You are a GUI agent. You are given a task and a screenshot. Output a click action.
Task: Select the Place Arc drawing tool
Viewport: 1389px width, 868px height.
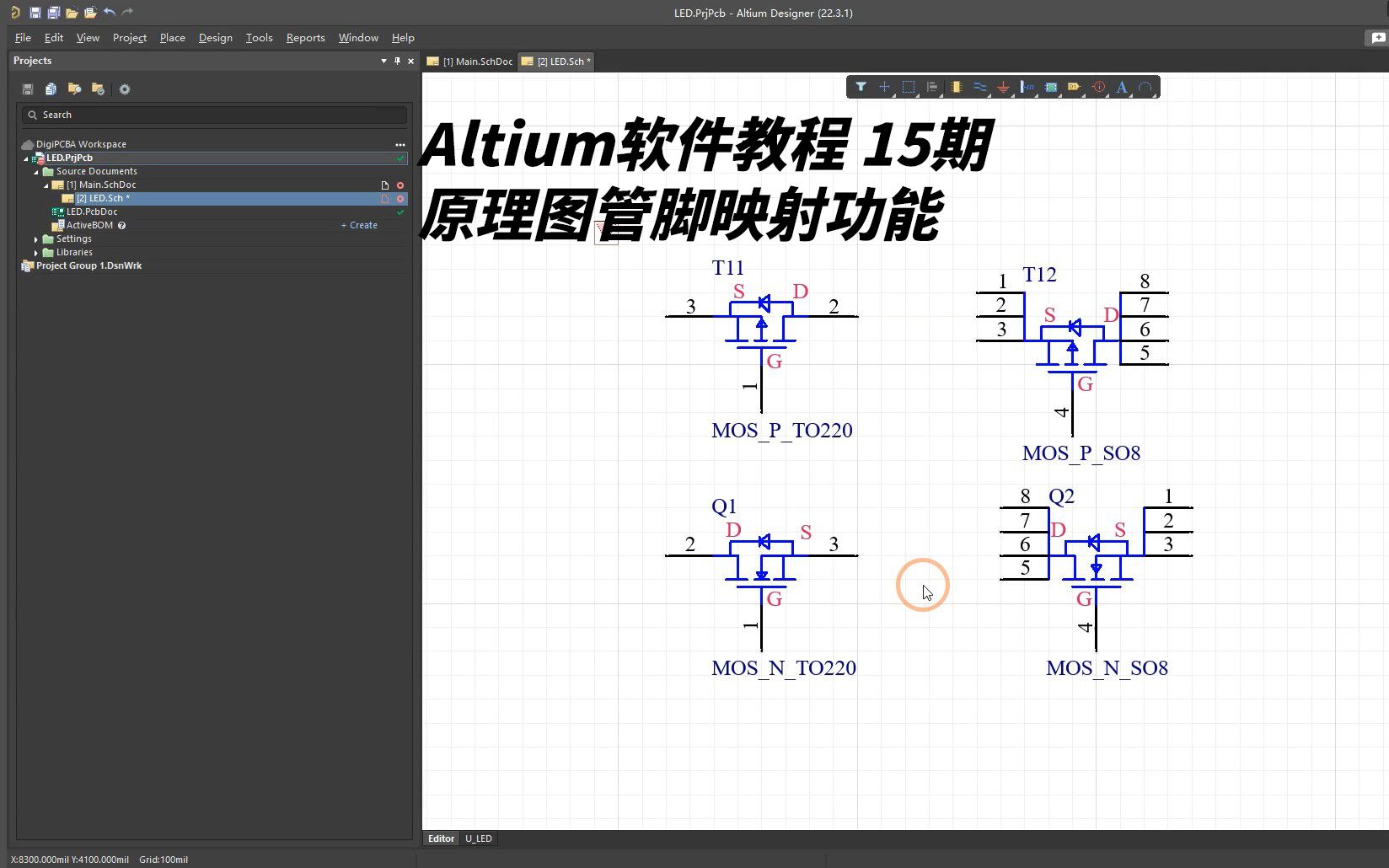tap(1145, 87)
